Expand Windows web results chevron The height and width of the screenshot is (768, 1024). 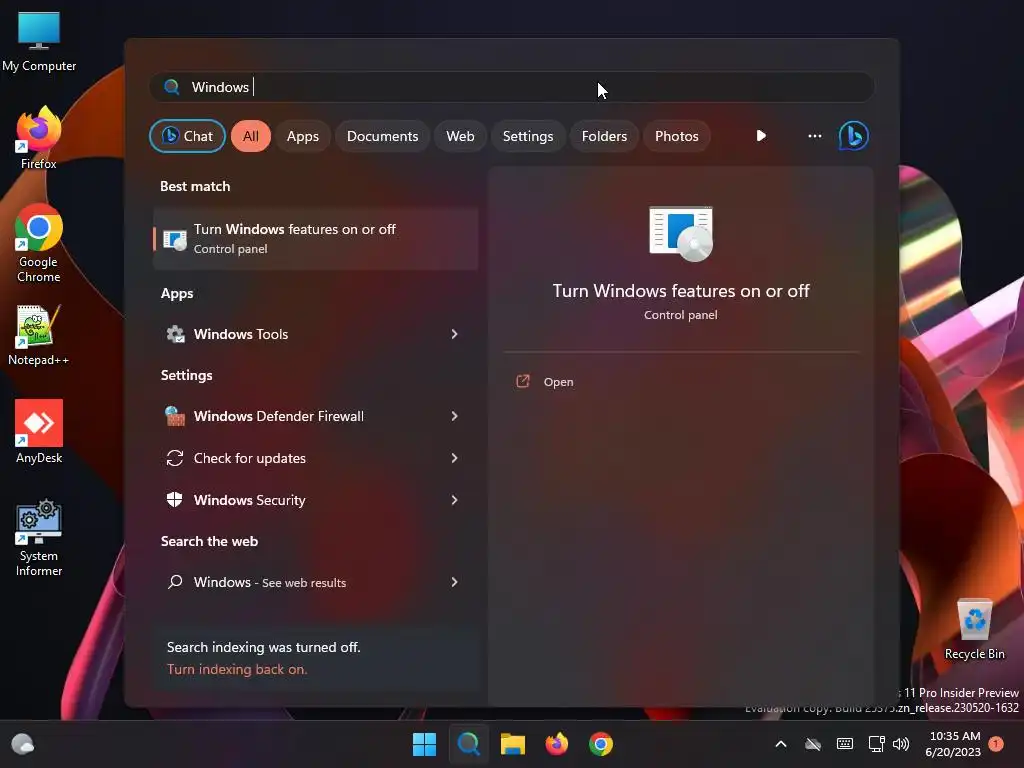point(455,582)
